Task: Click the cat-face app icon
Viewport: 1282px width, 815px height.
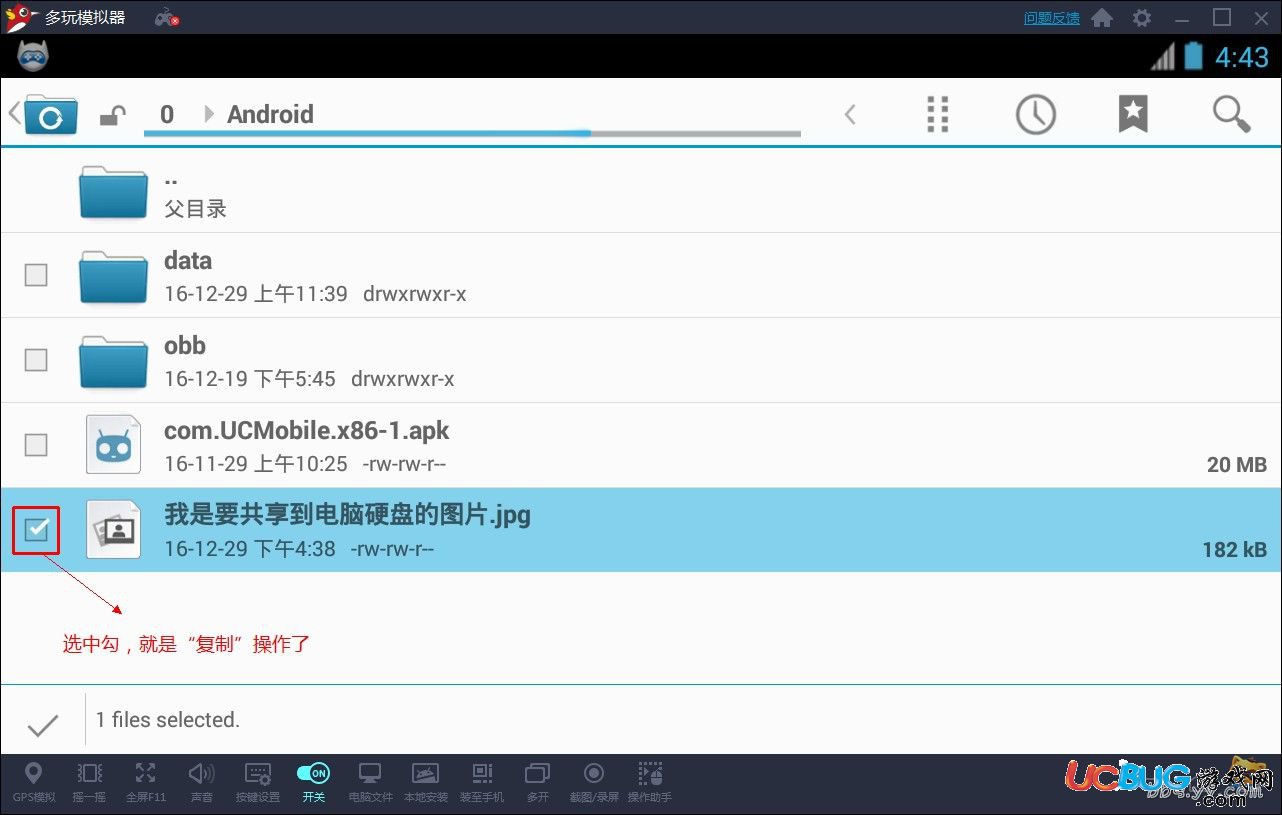Action: [33, 56]
